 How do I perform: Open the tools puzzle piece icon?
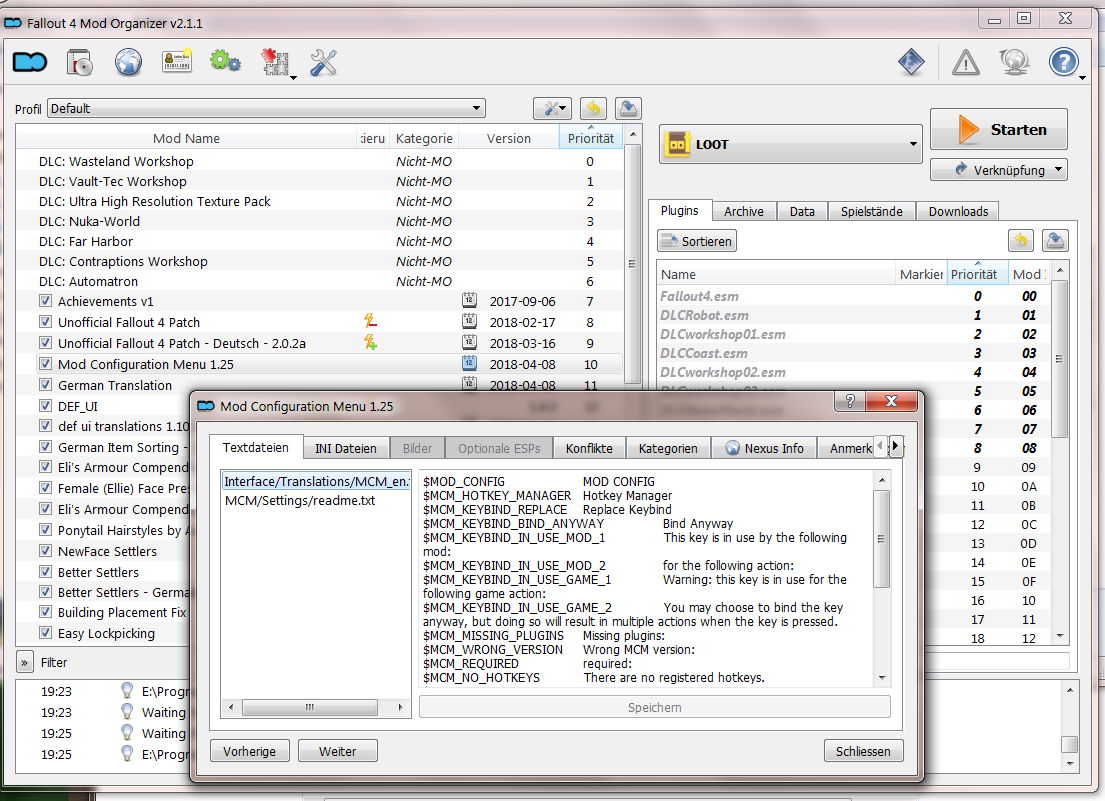tap(276, 63)
